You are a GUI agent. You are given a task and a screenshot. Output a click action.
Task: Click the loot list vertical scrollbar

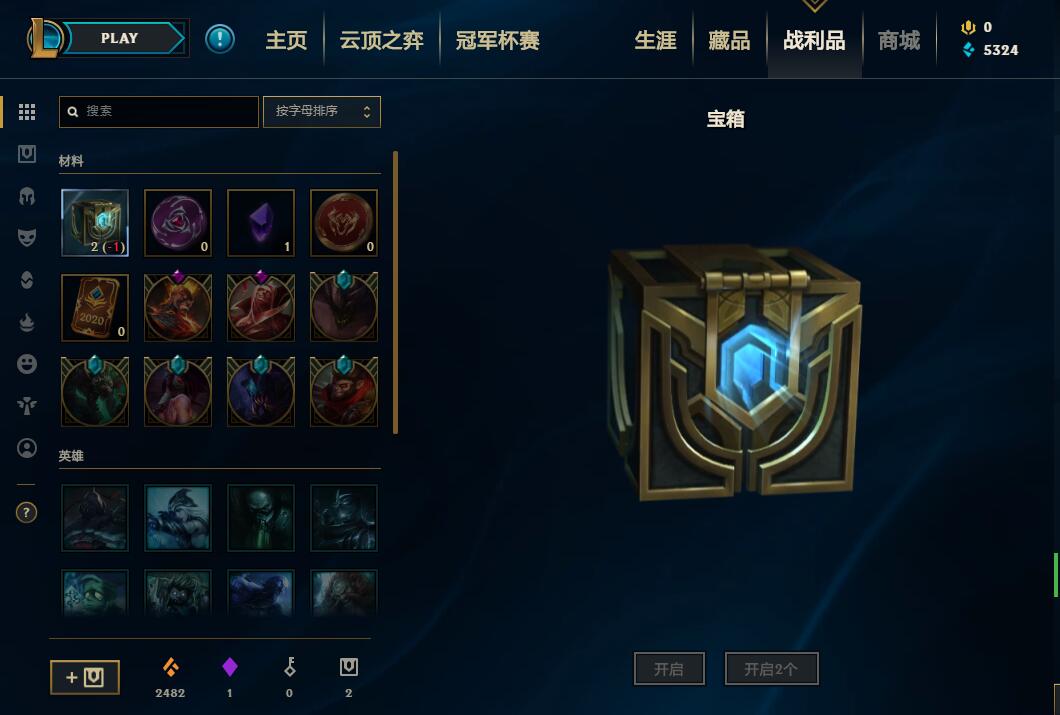click(x=395, y=293)
